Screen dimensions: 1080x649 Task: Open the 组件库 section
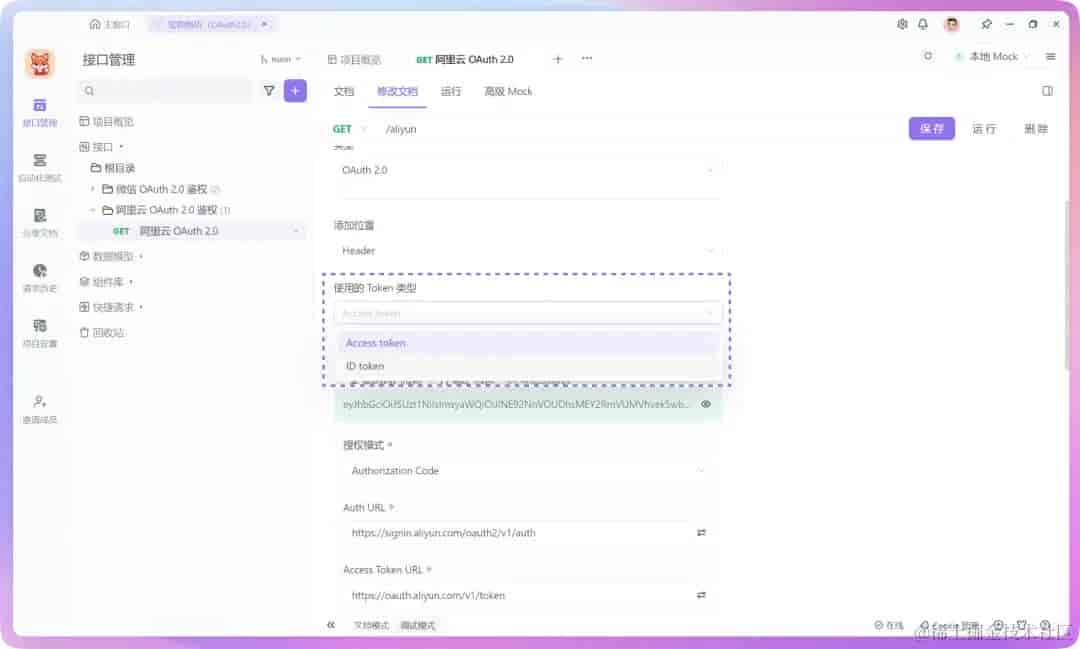(x=105, y=282)
